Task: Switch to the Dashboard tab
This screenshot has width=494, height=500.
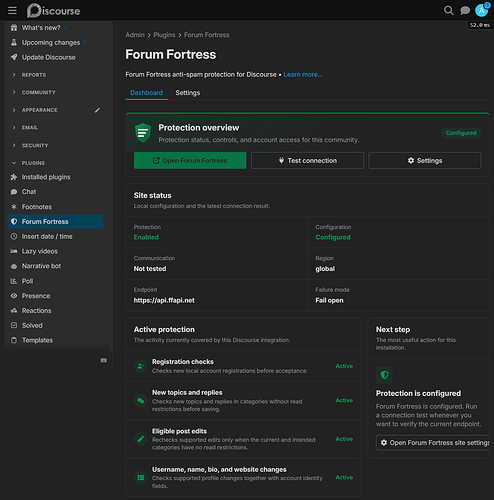Action: (146, 93)
